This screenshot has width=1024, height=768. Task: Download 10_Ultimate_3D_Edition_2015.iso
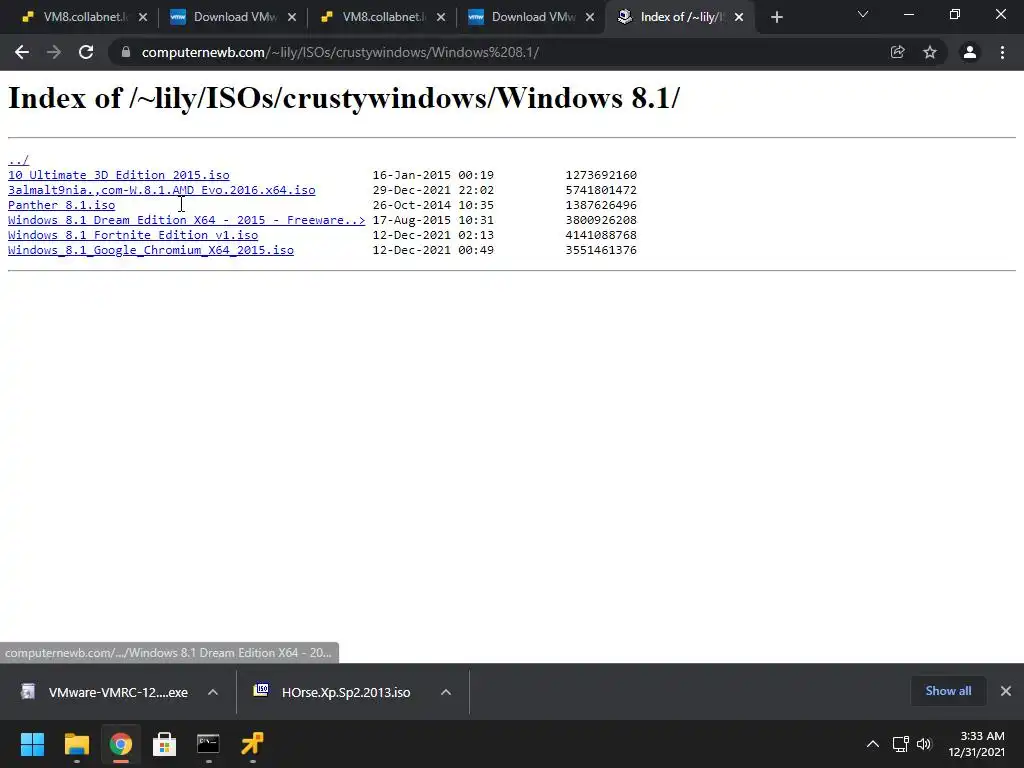pyautogui.click(x=119, y=175)
